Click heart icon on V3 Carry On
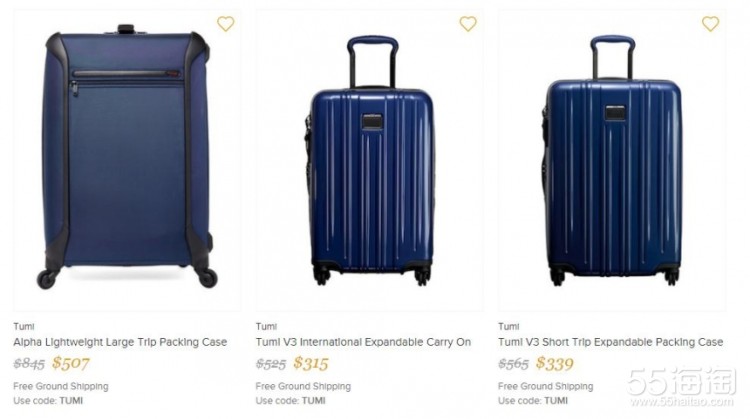Screen dimensions: 750x419 coord(468,23)
